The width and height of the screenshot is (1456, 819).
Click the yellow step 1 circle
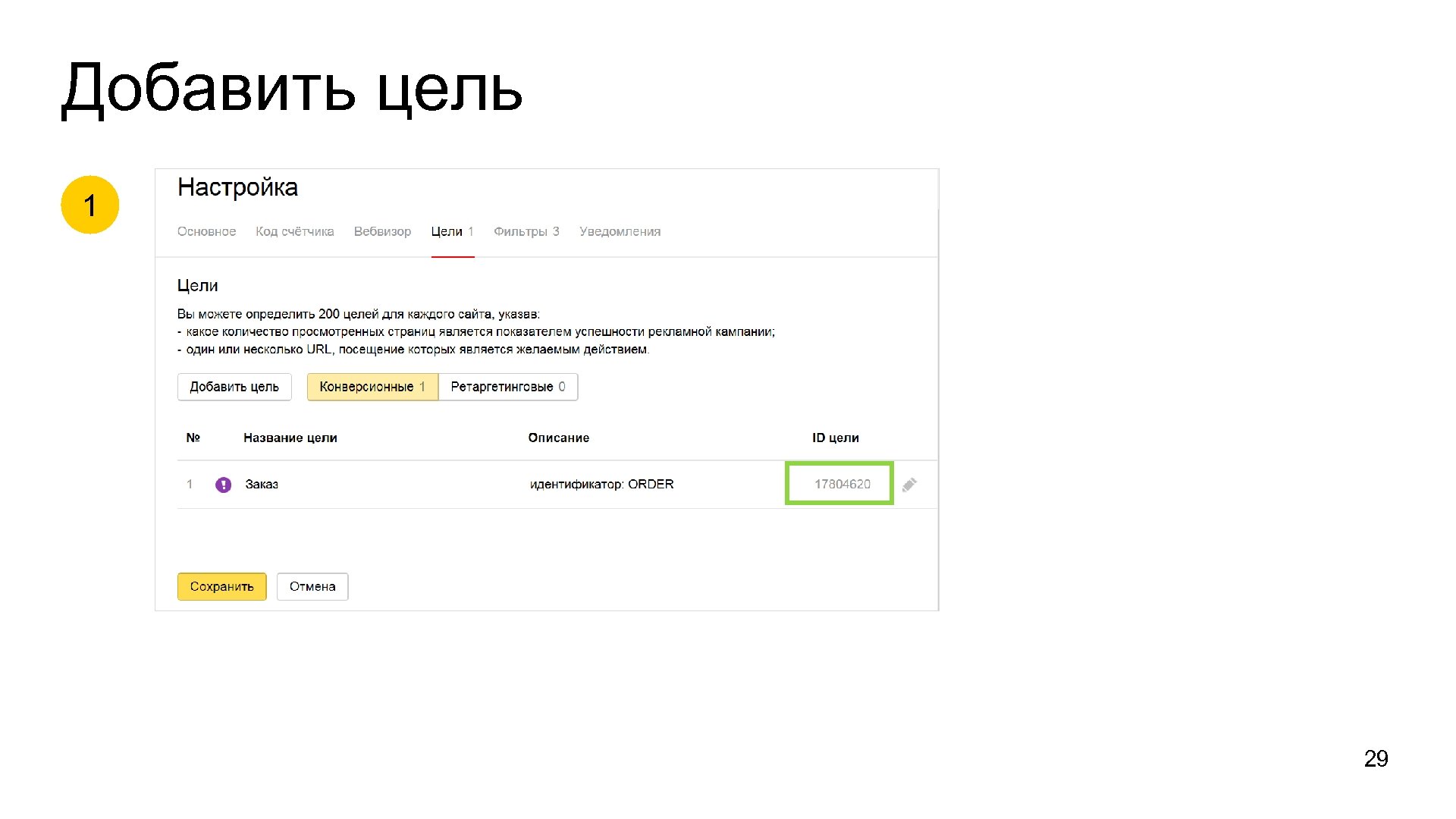(89, 205)
